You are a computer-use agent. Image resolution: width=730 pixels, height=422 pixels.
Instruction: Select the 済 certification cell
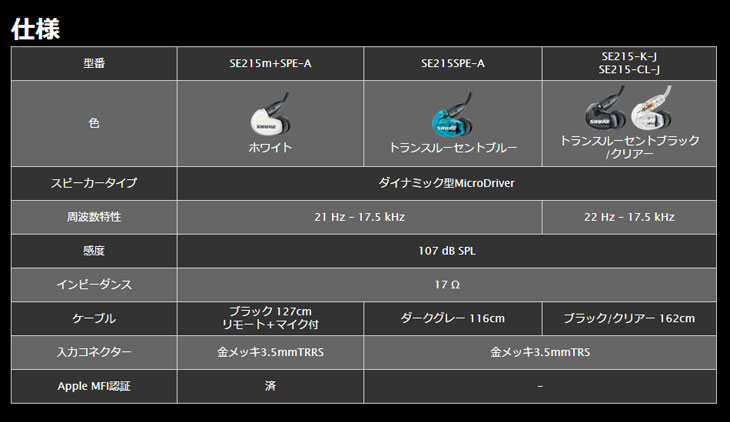270,386
